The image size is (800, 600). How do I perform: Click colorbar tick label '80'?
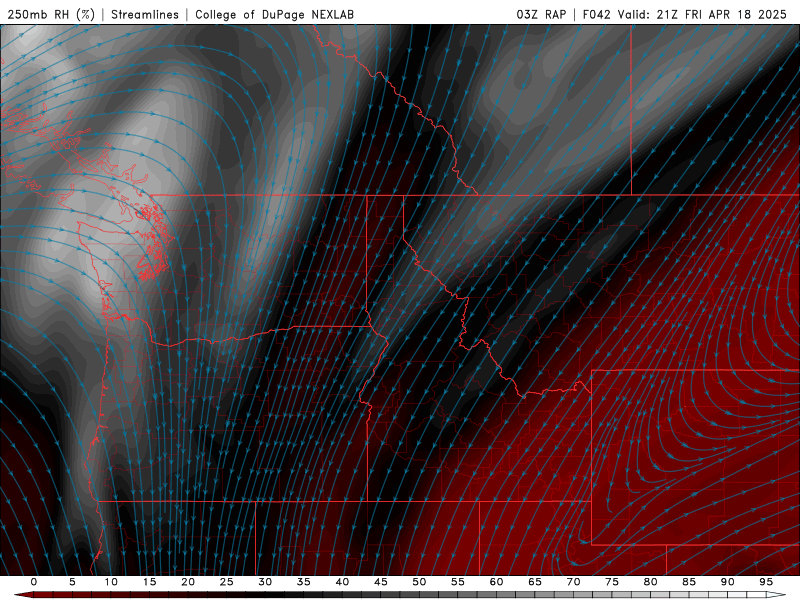pos(651,582)
